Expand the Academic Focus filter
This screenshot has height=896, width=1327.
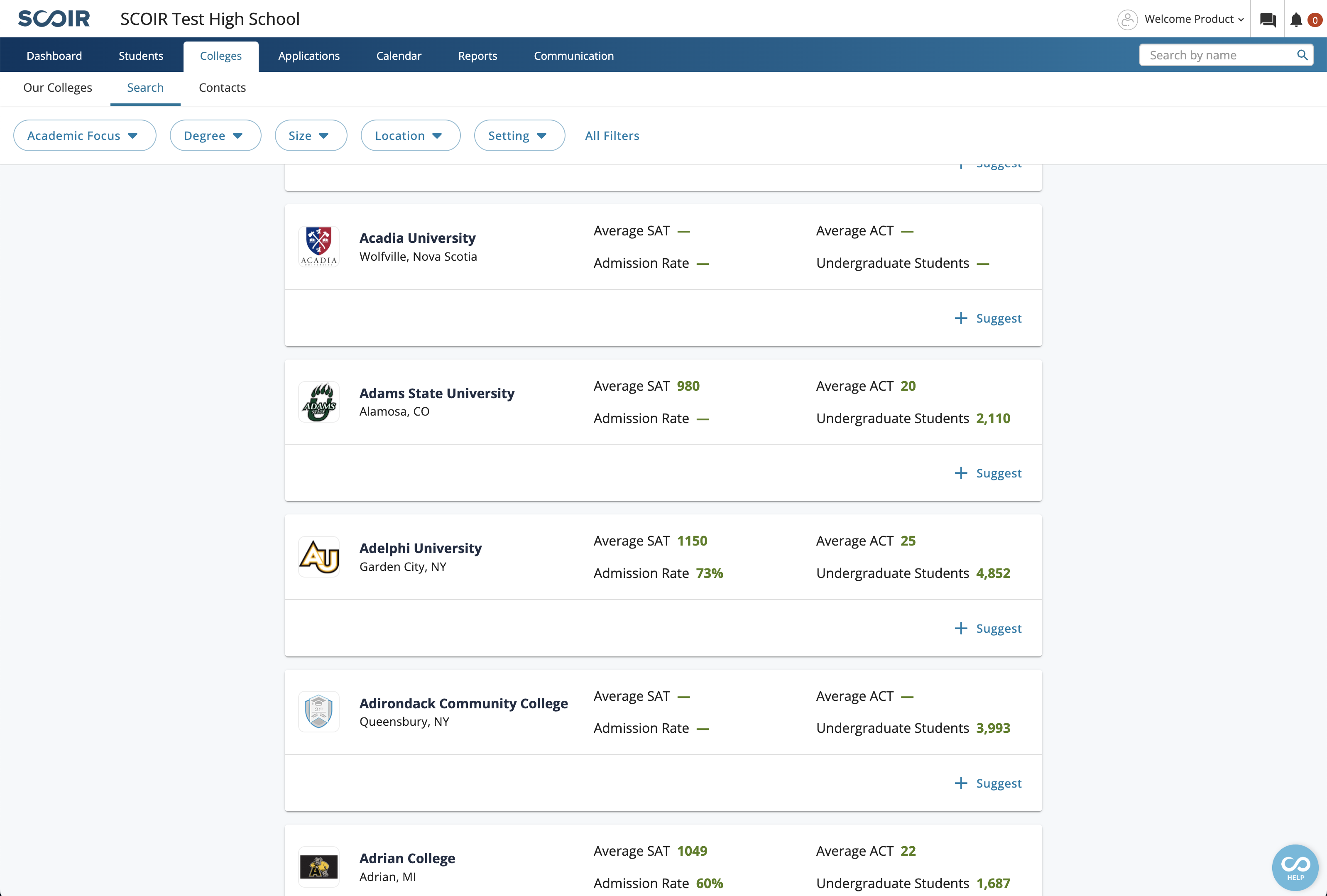click(85, 135)
